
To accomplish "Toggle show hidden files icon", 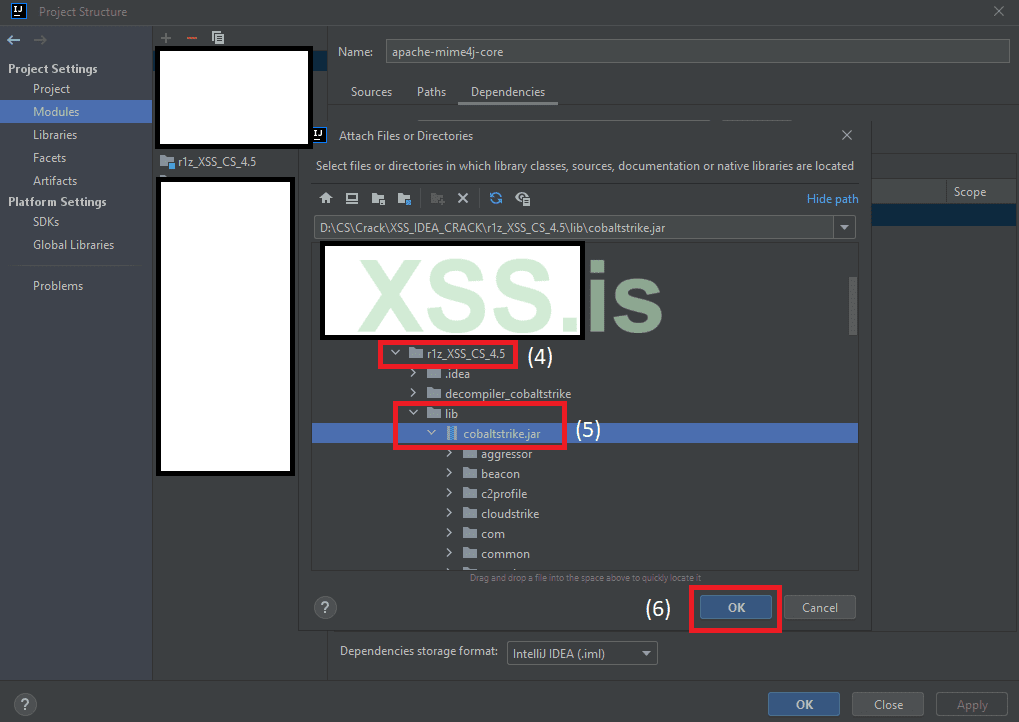I will (522, 198).
